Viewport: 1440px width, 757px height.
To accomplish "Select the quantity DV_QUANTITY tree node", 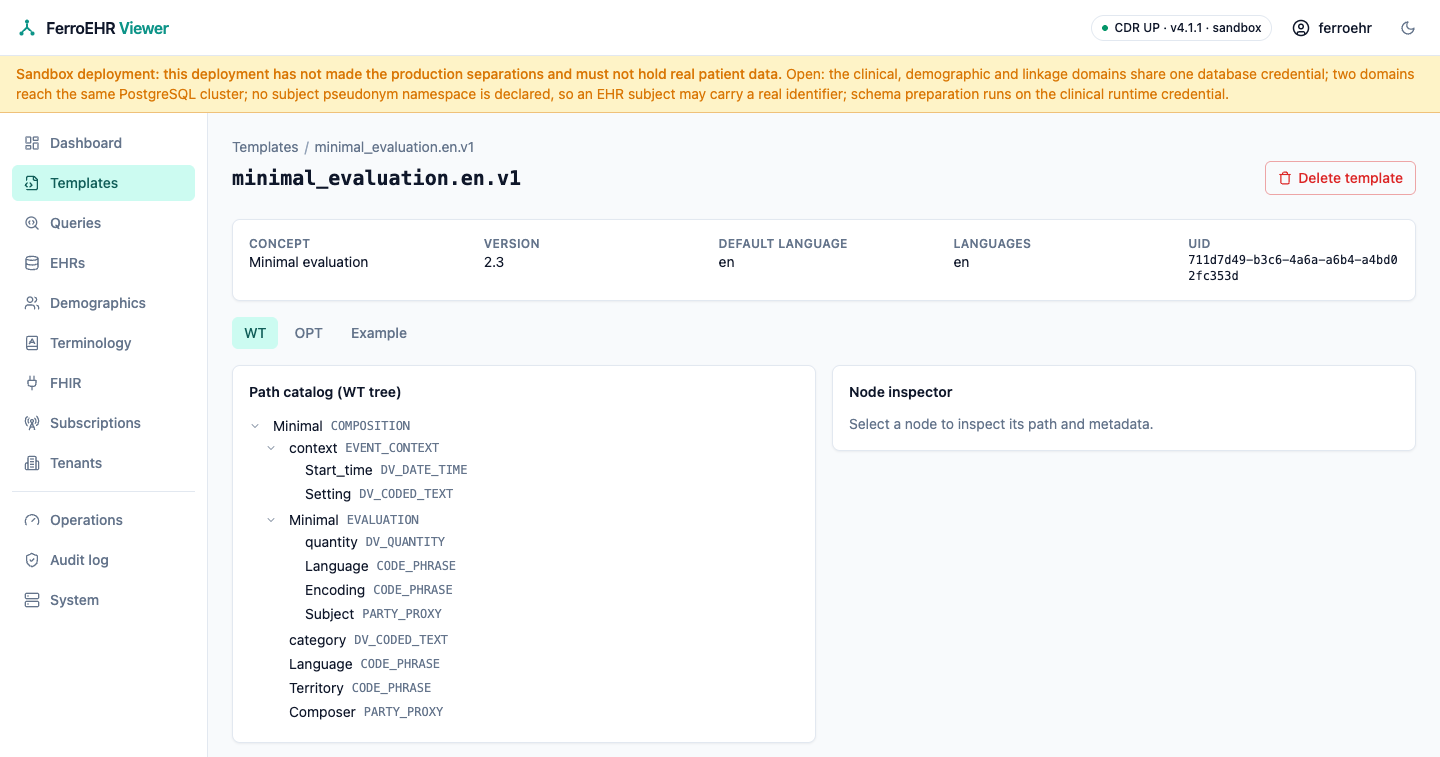I will [375, 542].
